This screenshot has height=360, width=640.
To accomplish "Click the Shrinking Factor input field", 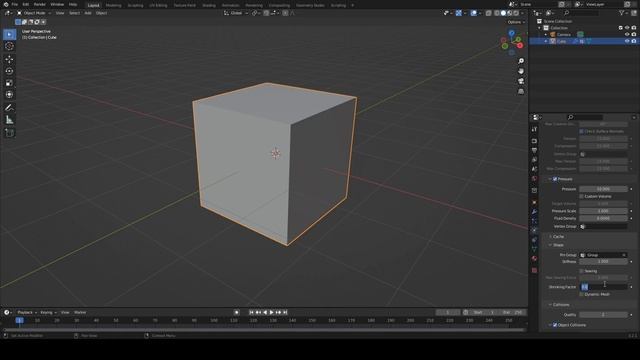I will (x=603, y=287).
